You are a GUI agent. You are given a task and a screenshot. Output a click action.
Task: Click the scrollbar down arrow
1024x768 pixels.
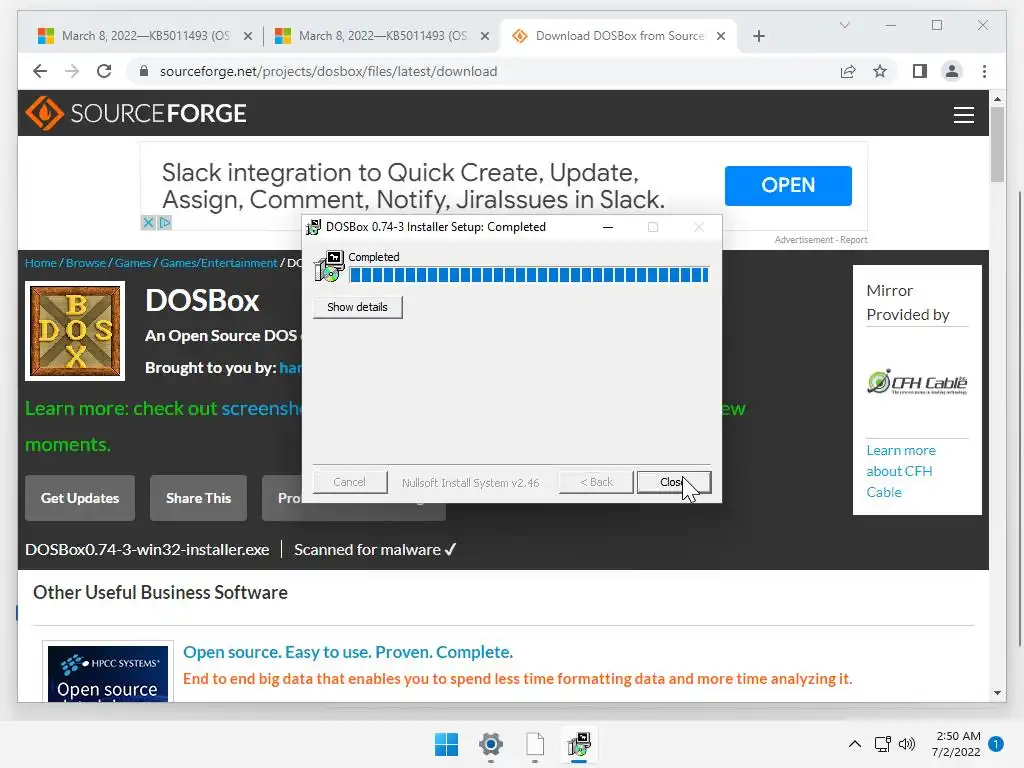point(997,693)
